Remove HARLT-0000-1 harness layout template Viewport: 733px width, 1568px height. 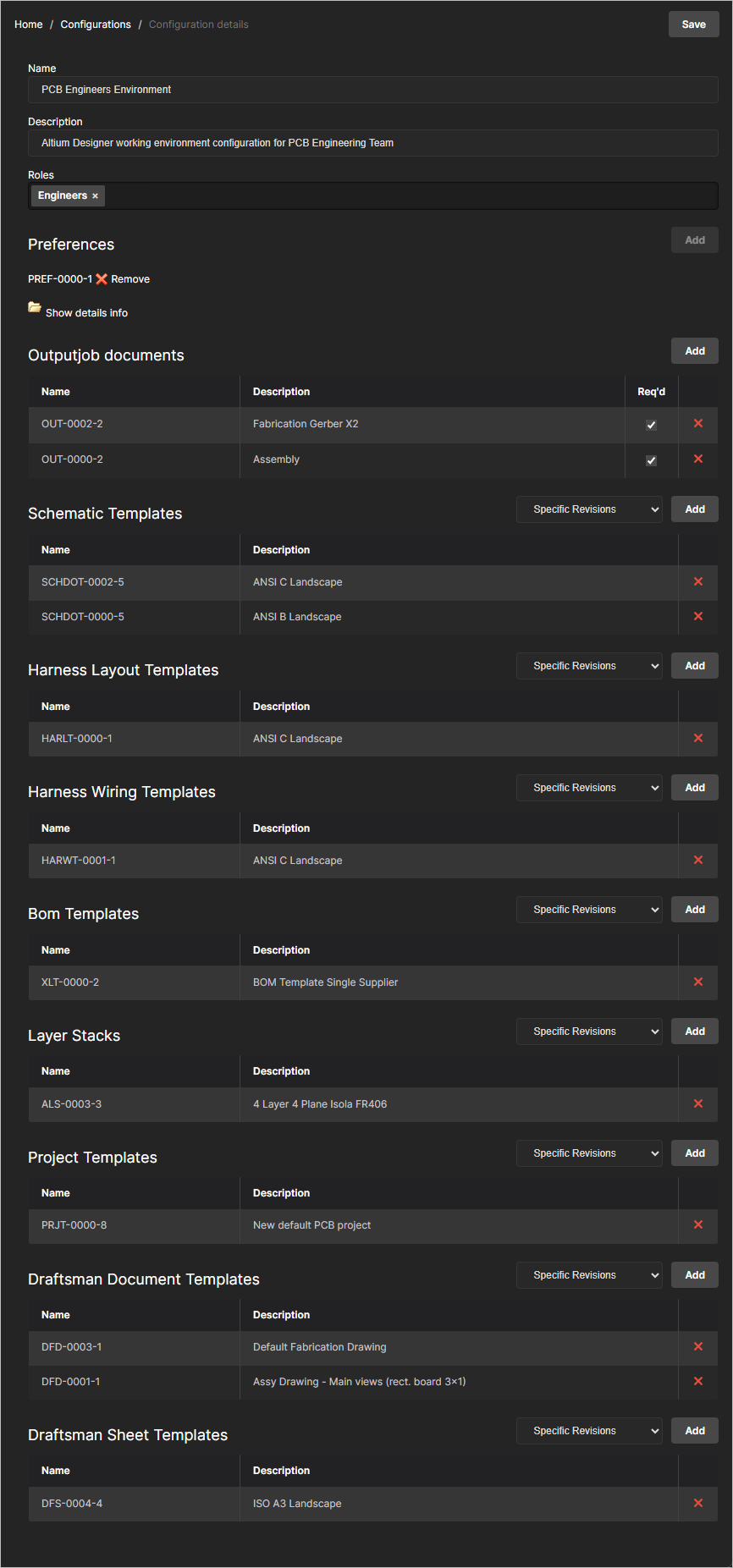pyautogui.click(x=698, y=738)
